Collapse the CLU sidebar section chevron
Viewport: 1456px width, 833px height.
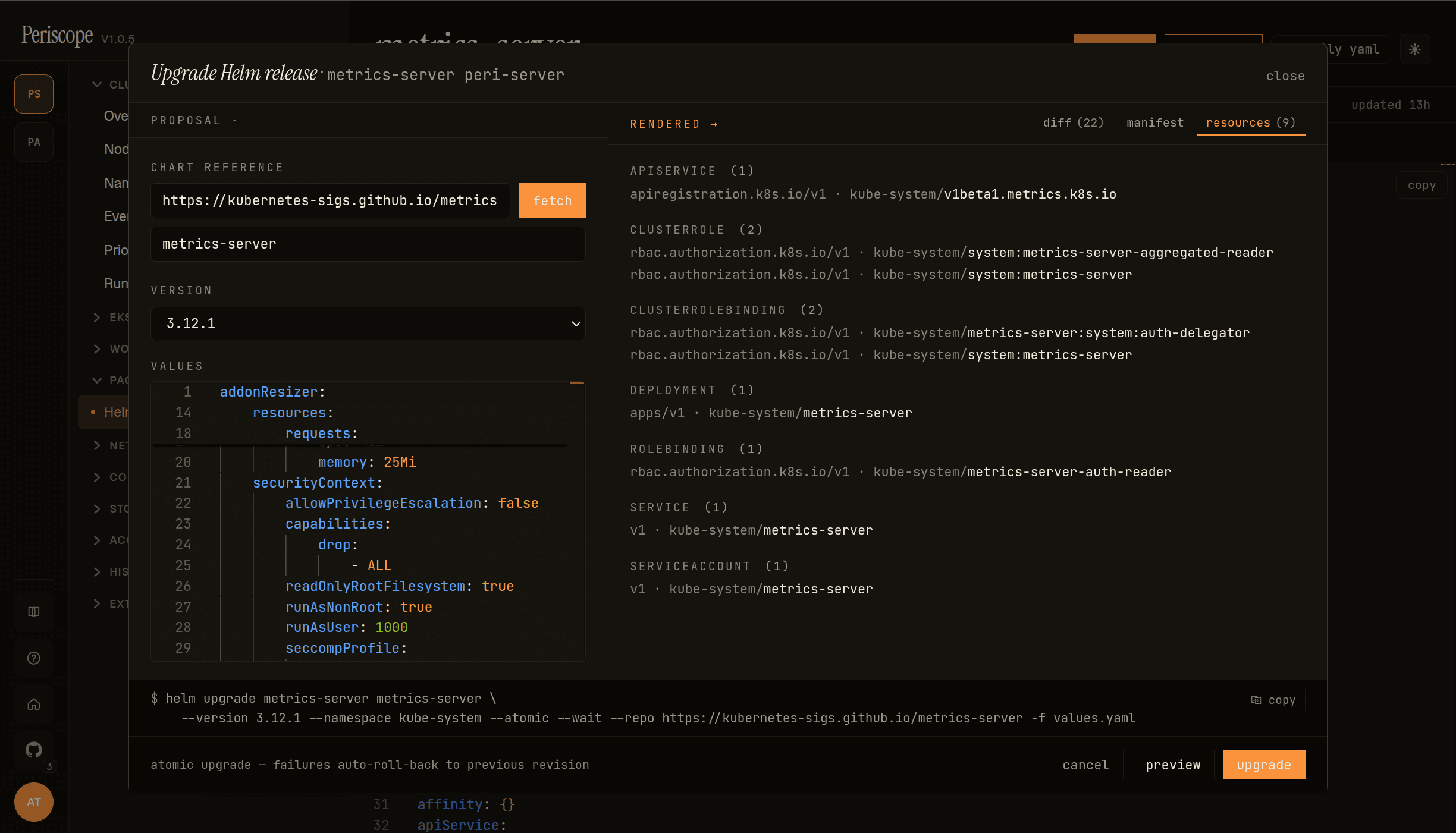pos(97,84)
